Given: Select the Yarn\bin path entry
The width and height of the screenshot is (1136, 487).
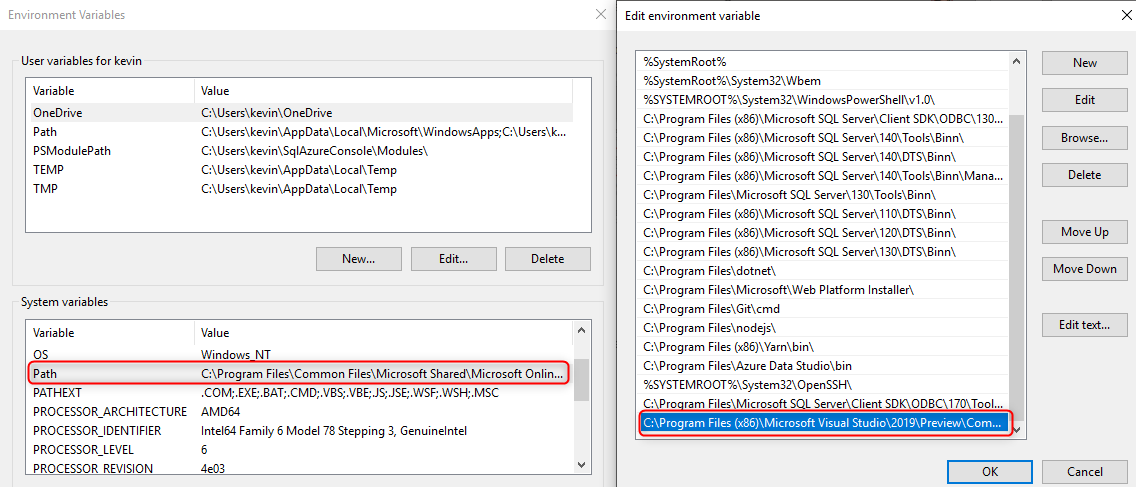Looking at the screenshot, I should click(822, 346).
